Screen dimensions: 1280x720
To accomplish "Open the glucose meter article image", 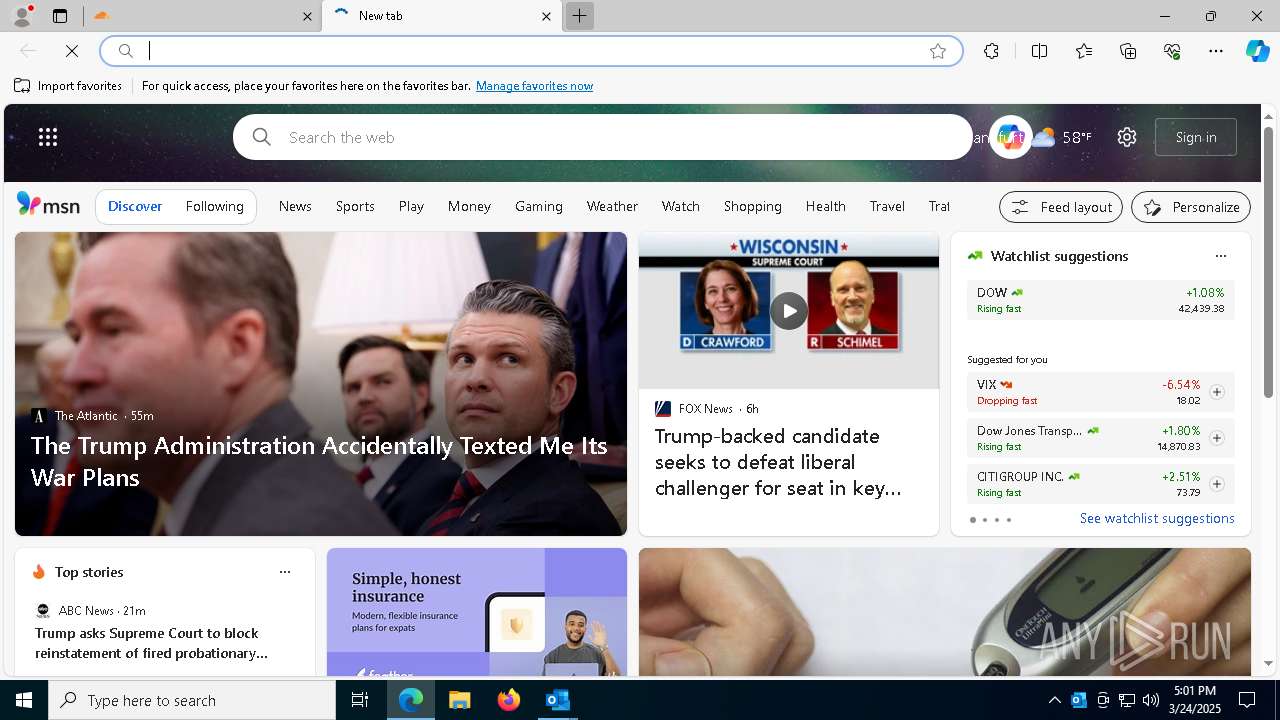I will (x=945, y=612).
